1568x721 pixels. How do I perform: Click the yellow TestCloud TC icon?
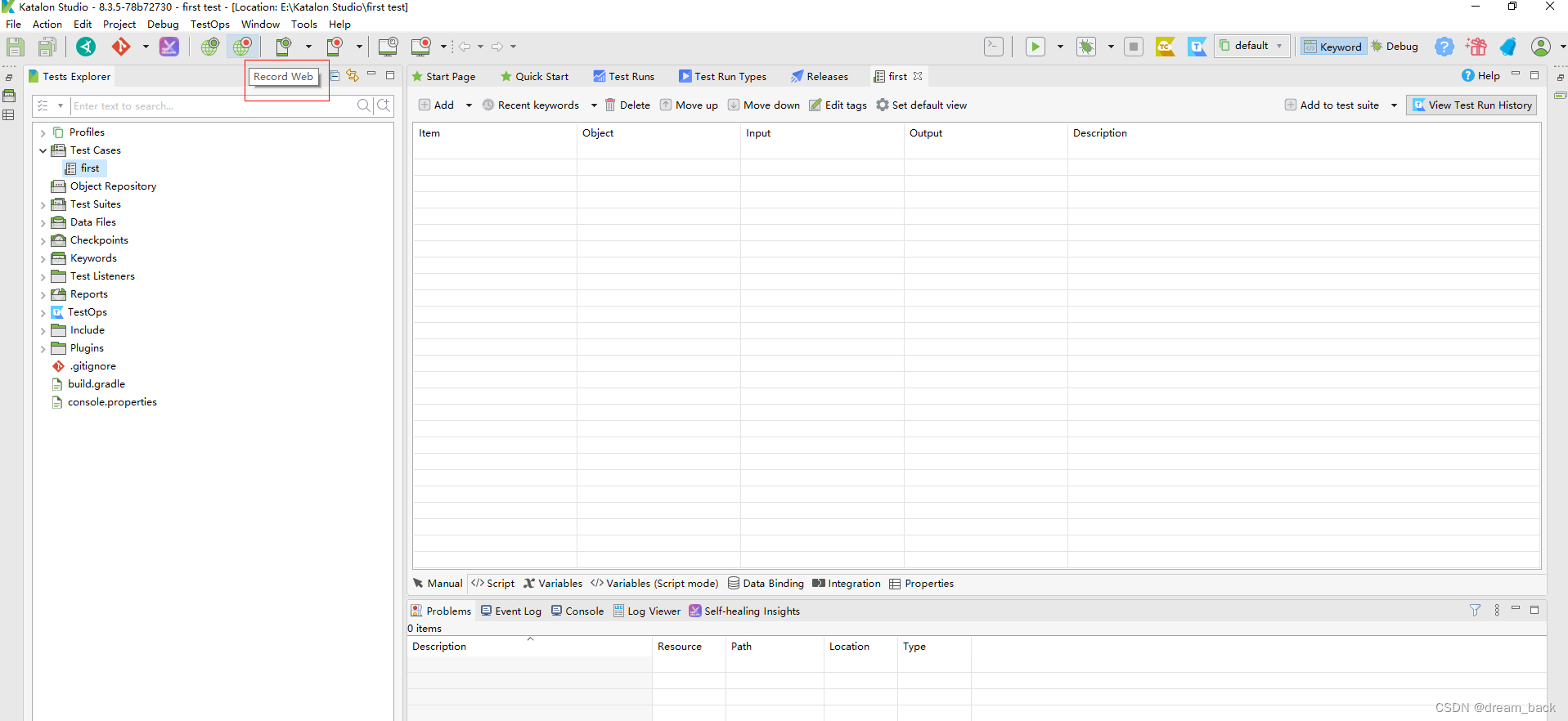pos(1166,47)
